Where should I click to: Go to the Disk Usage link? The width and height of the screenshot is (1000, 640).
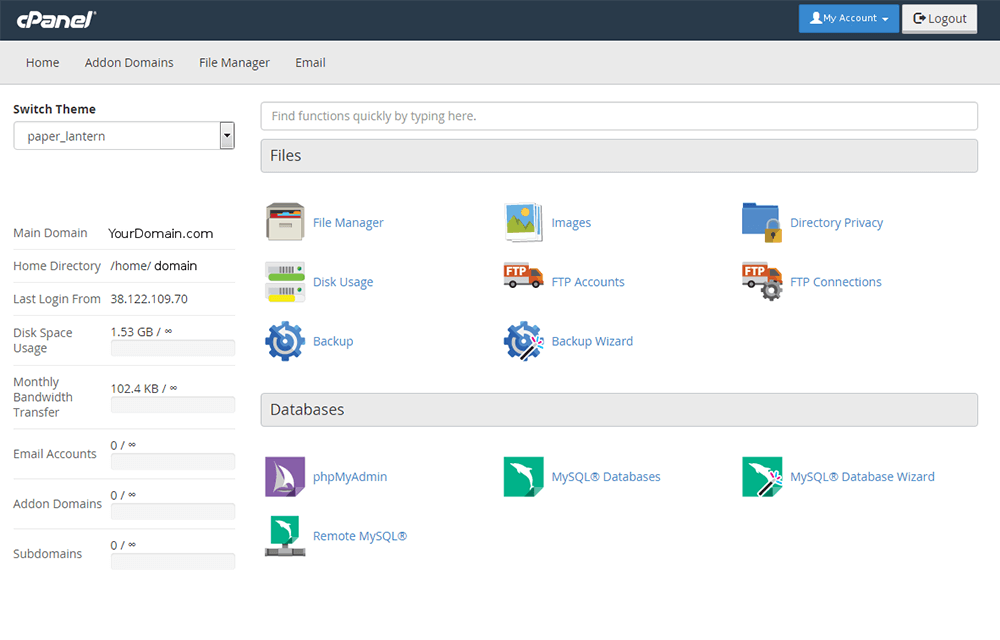coord(343,282)
